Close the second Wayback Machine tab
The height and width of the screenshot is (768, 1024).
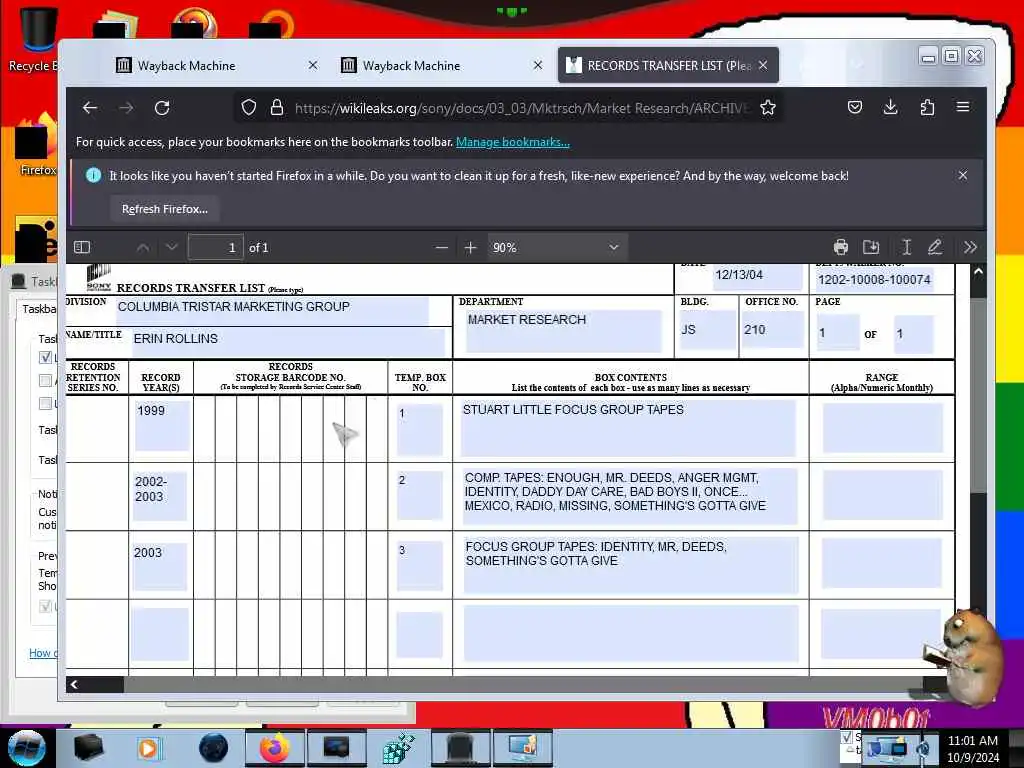click(x=537, y=65)
